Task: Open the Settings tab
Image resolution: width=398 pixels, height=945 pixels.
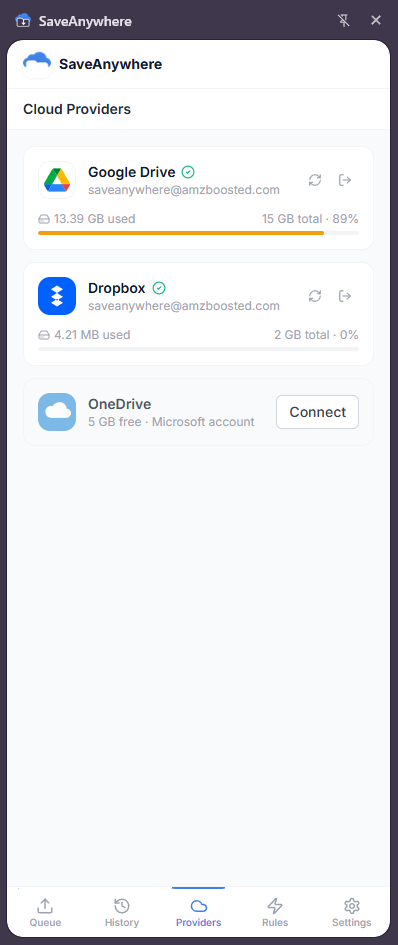Action: 352,912
